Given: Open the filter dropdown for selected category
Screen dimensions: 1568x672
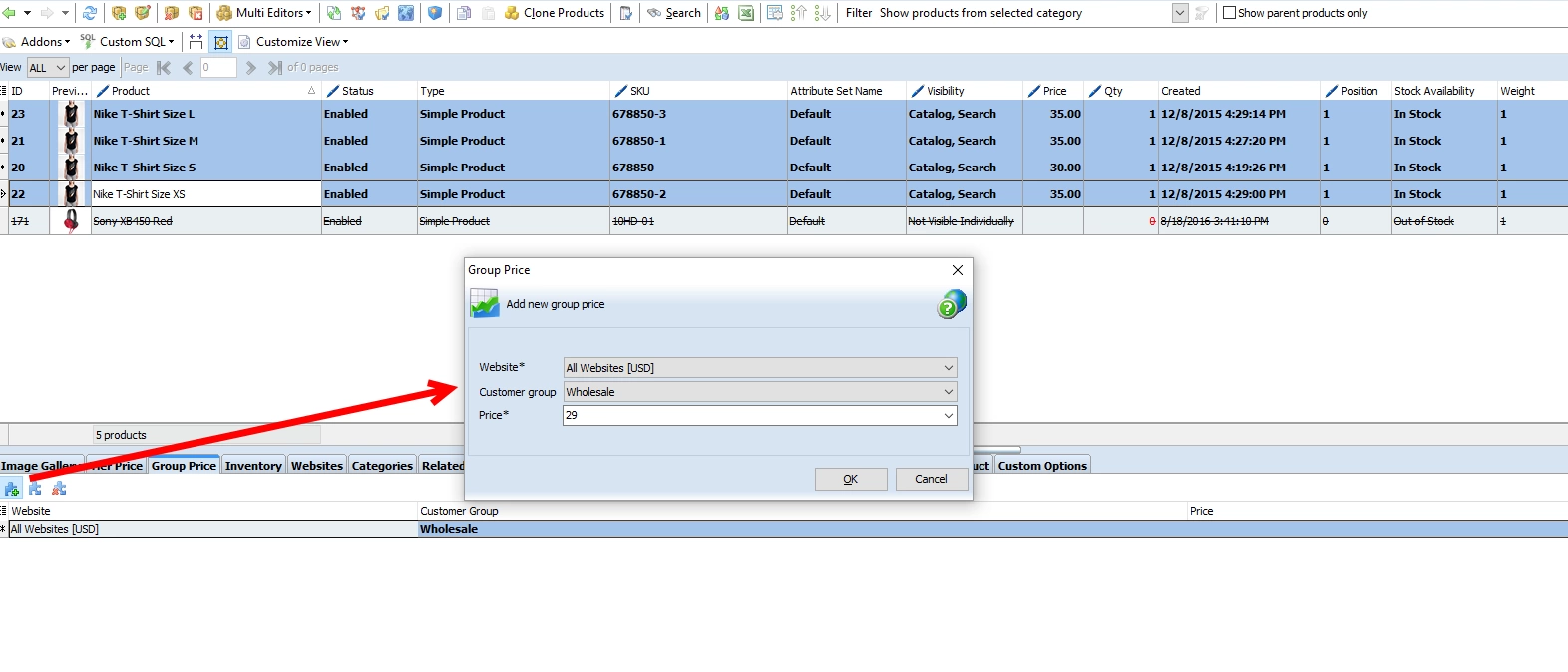Looking at the screenshot, I should (1180, 13).
